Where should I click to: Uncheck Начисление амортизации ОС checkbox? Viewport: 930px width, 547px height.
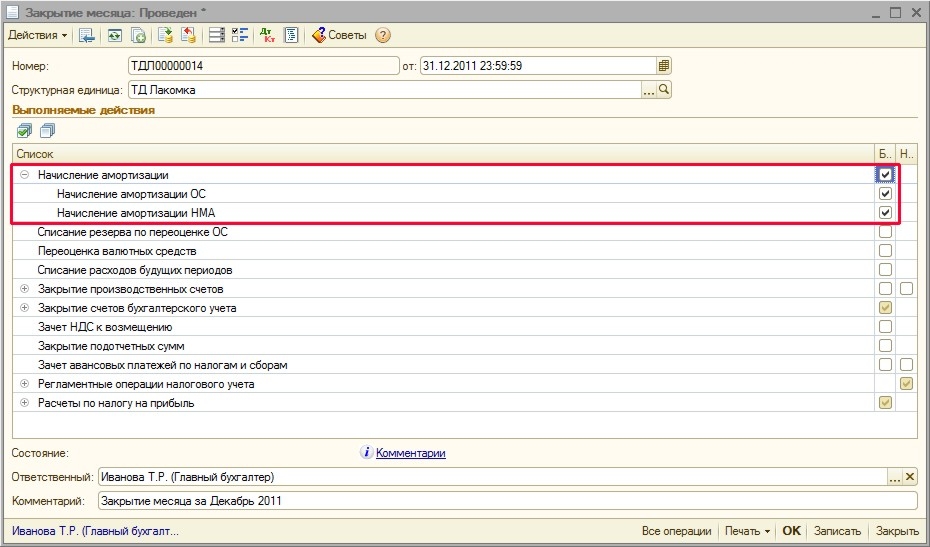pyautogui.click(x=885, y=194)
